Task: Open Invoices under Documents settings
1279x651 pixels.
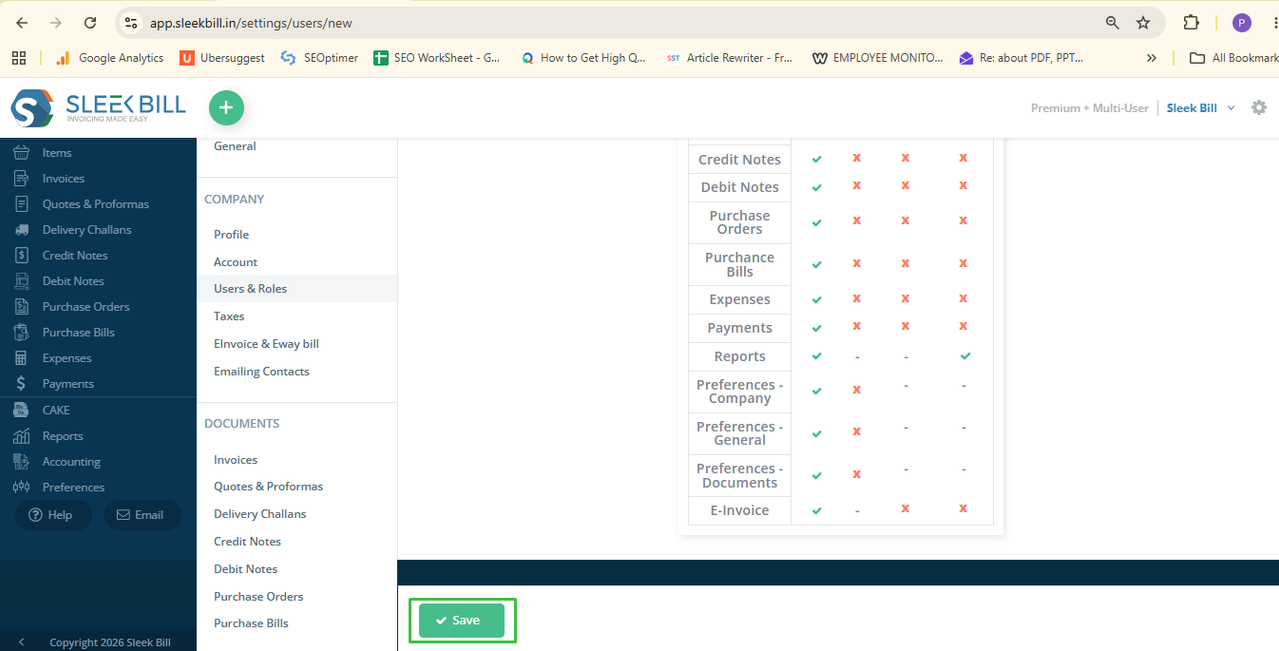Action: (x=235, y=460)
